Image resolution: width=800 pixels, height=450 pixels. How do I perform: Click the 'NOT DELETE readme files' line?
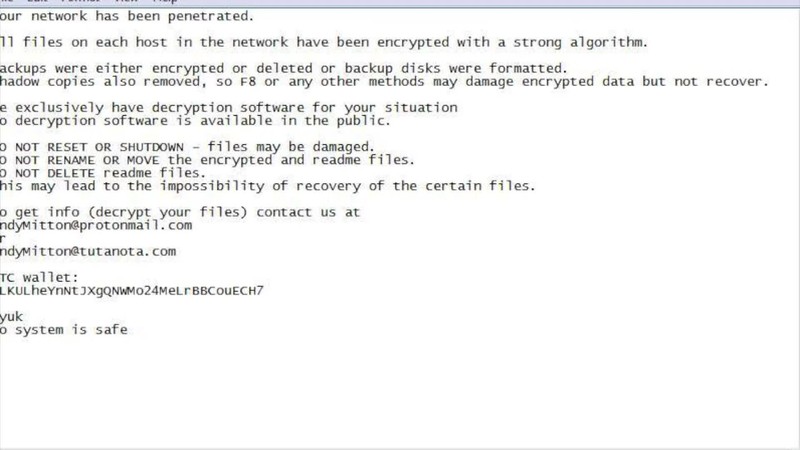tap(103, 173)
